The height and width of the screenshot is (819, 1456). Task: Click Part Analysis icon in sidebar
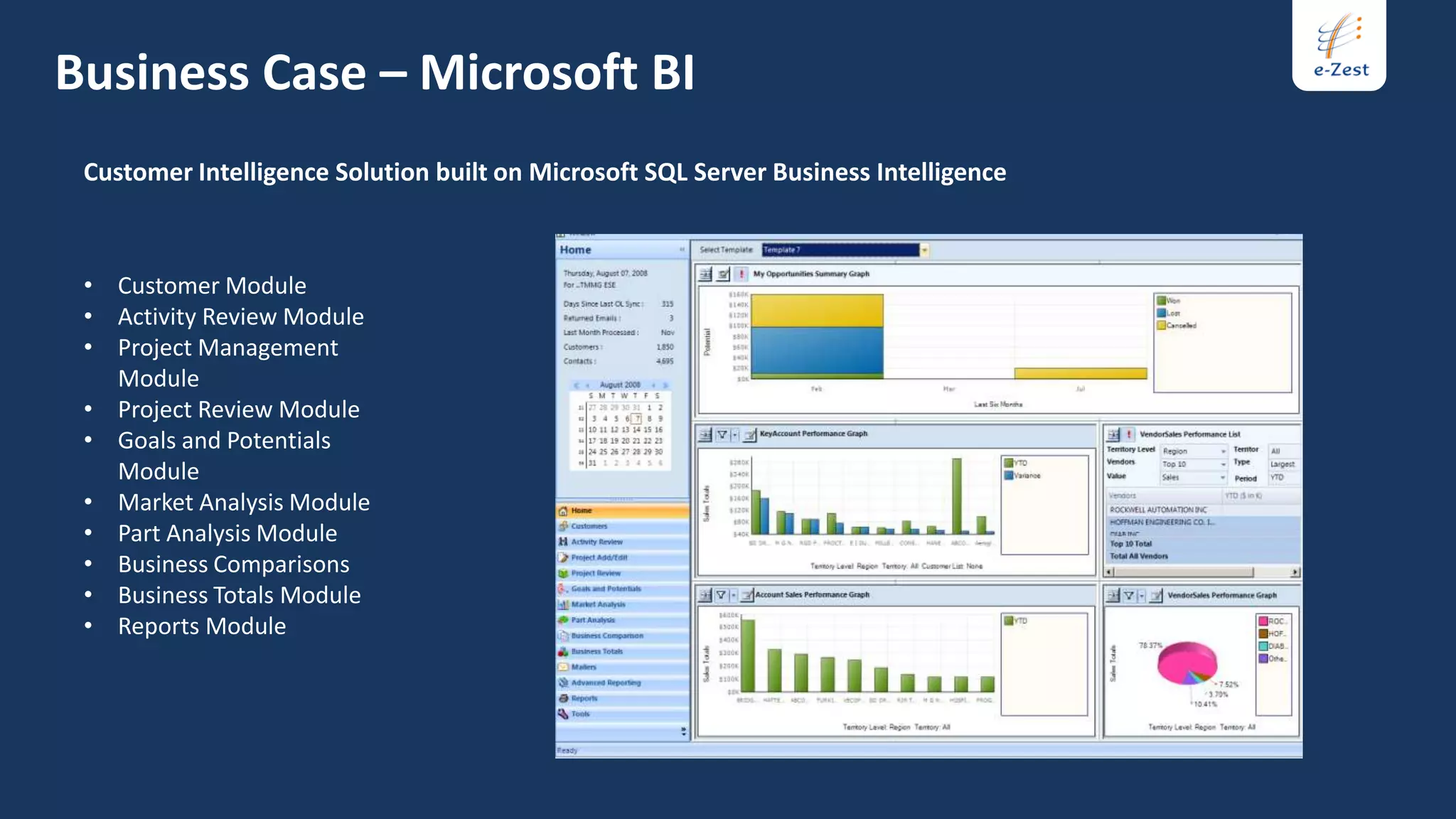pos(563,620)
